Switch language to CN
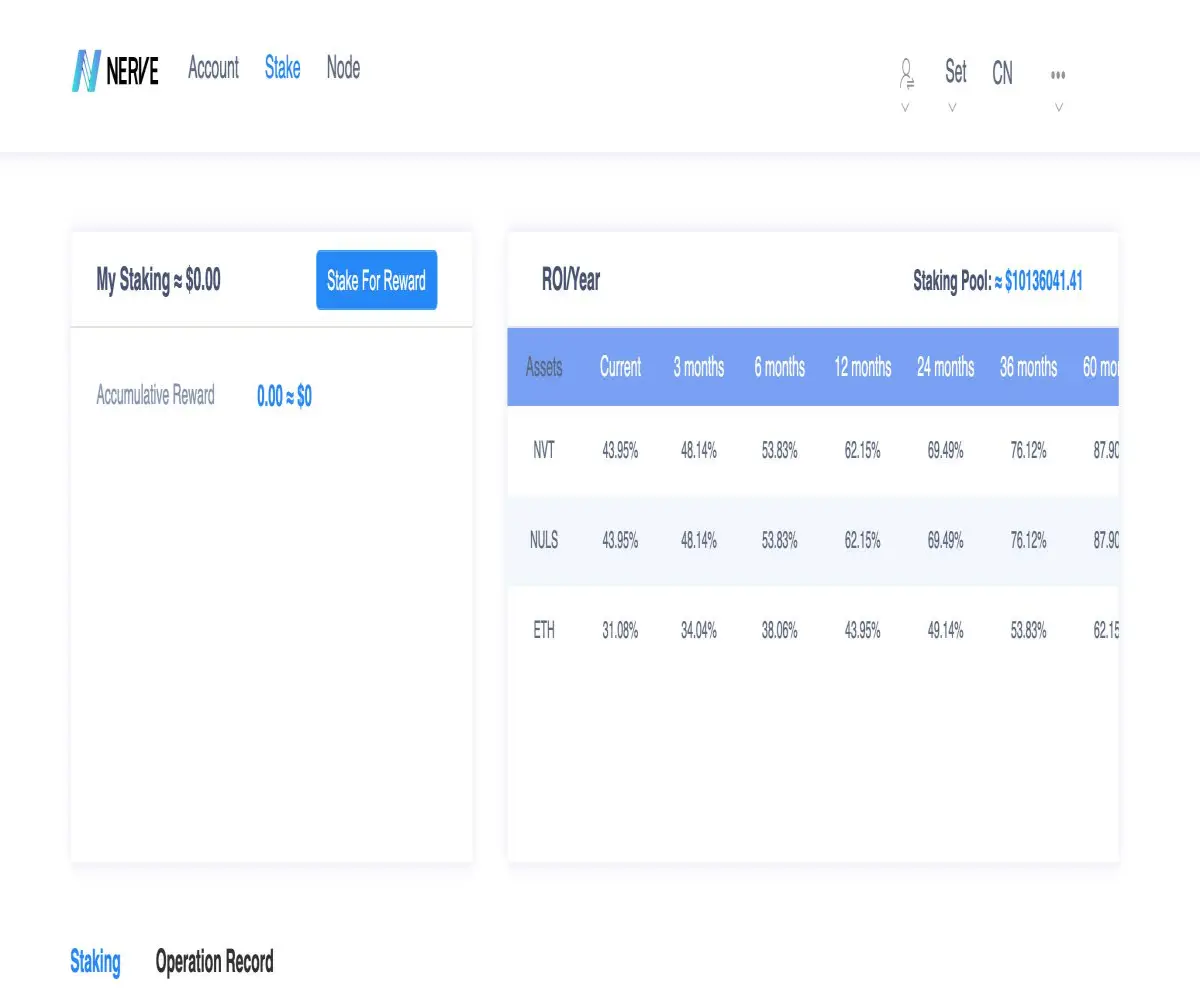Image resolution: width=1200 pixels, height=992 pixels. (x=1002, y=73)
